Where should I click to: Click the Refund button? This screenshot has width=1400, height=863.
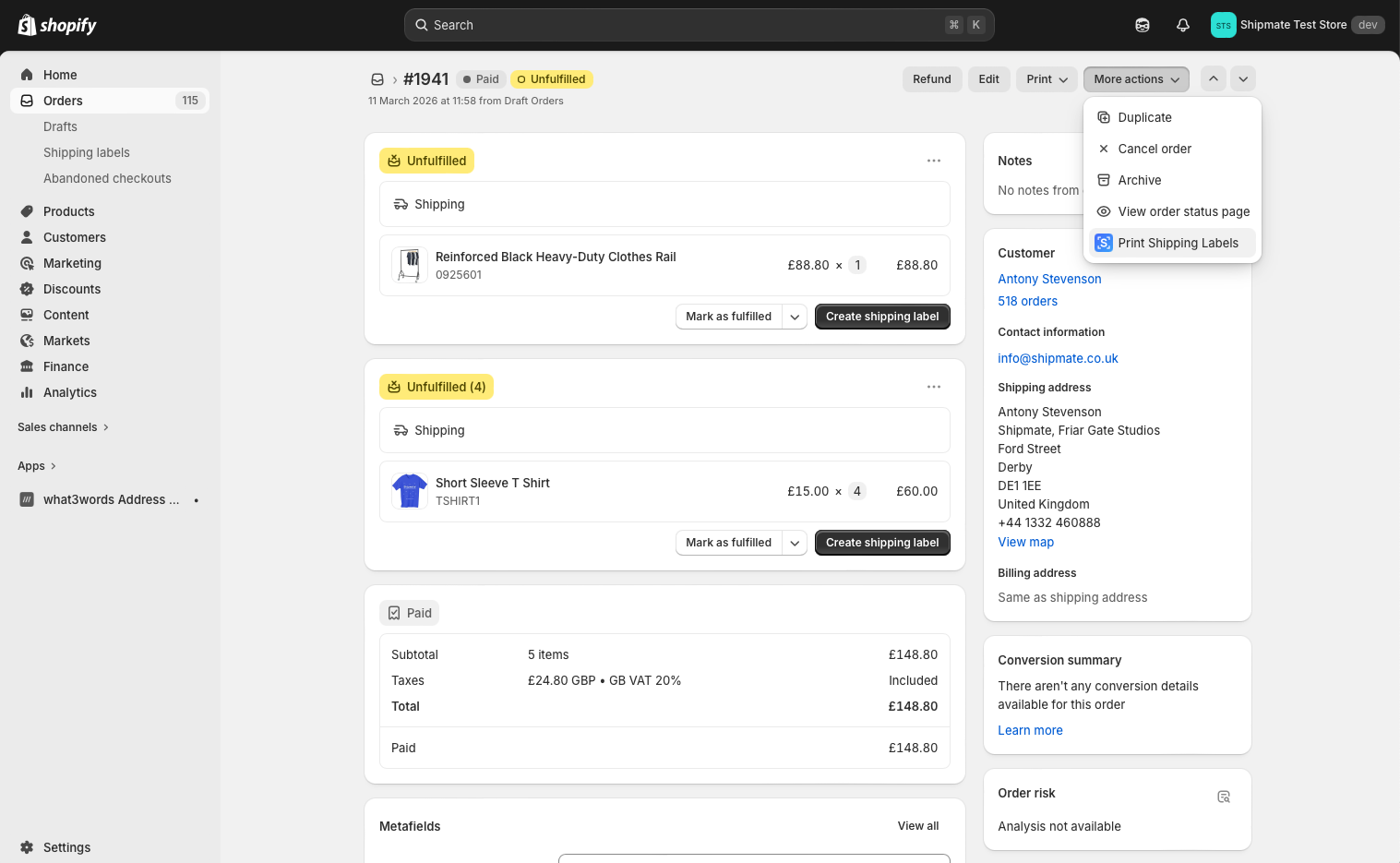[x=931, y=78]
